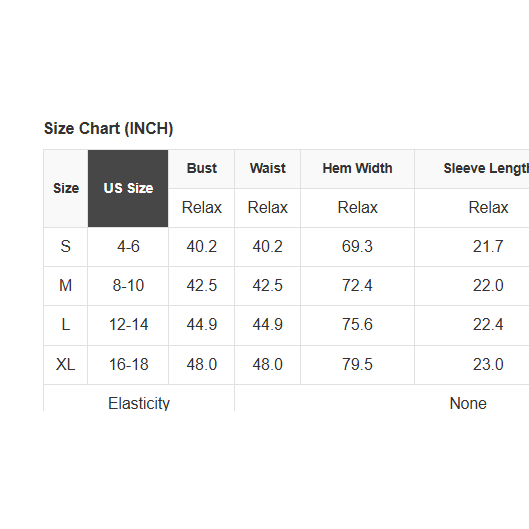Click the US size 12-14 cell
This screenshot has width=529, height=529.
[128, 325]
